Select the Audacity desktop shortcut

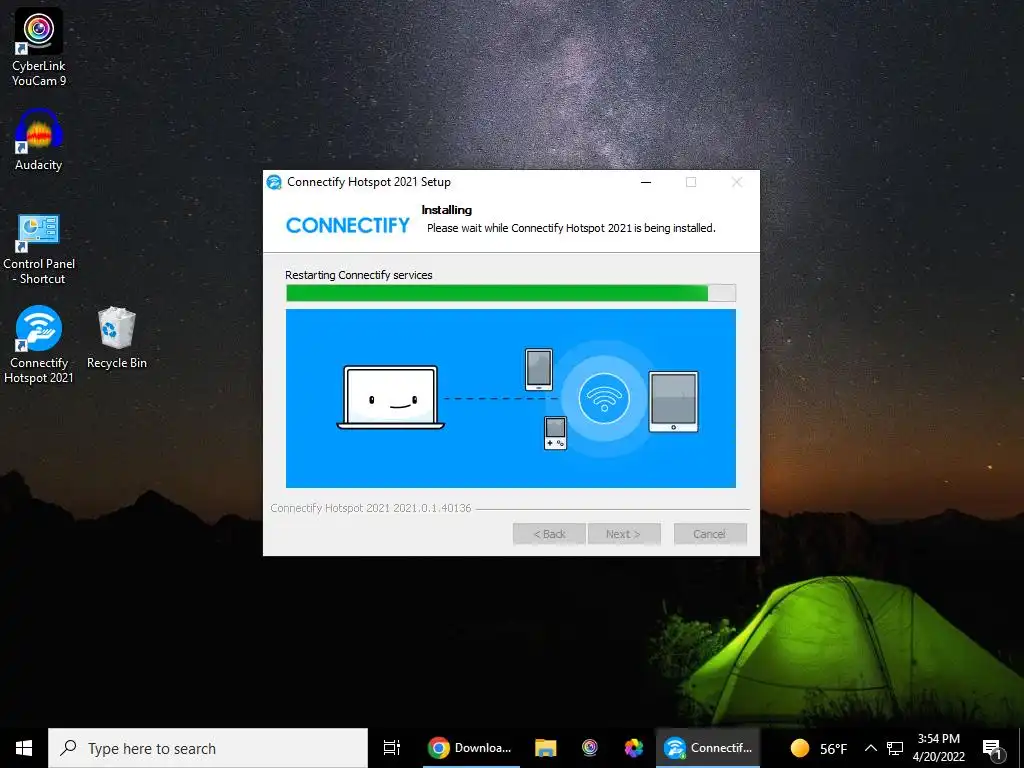point(39,140)
